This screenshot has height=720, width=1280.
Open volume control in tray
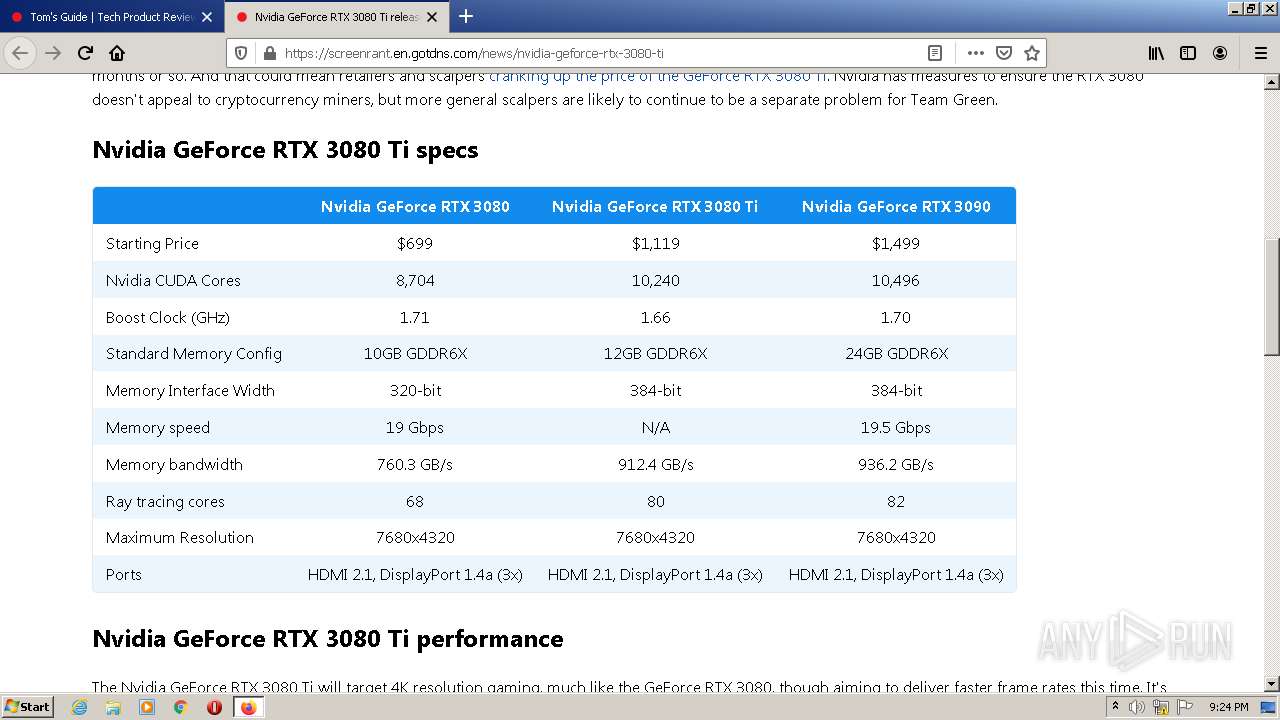[1137, 707]
